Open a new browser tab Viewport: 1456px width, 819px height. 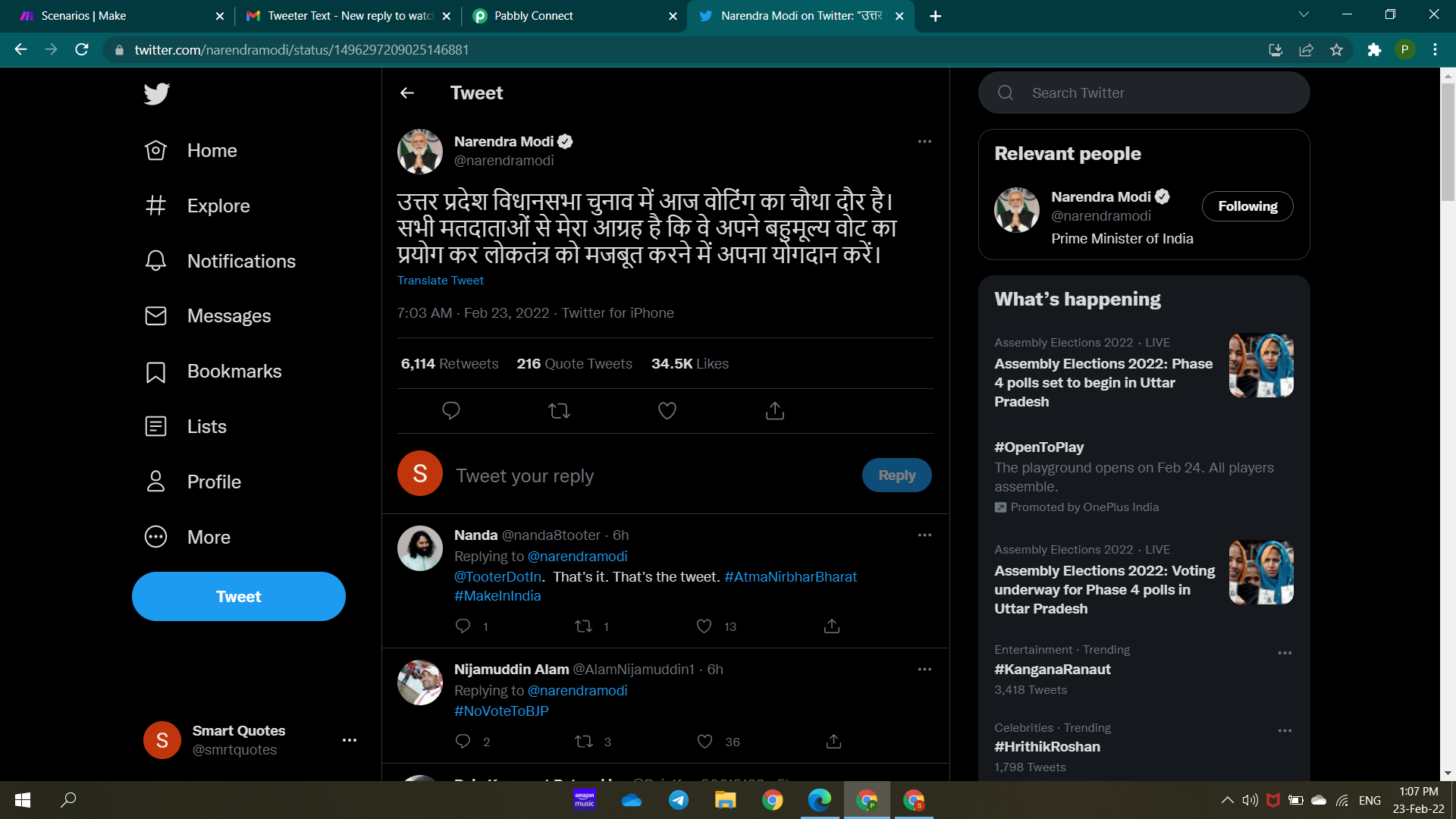935,16
